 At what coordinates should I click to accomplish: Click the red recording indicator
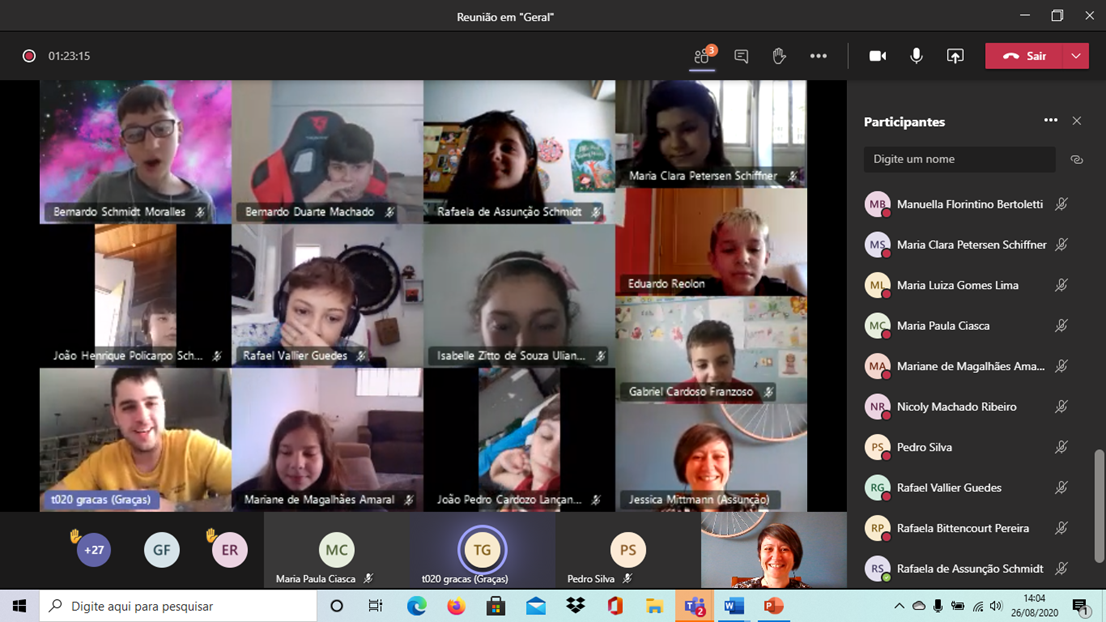point(29,56)
